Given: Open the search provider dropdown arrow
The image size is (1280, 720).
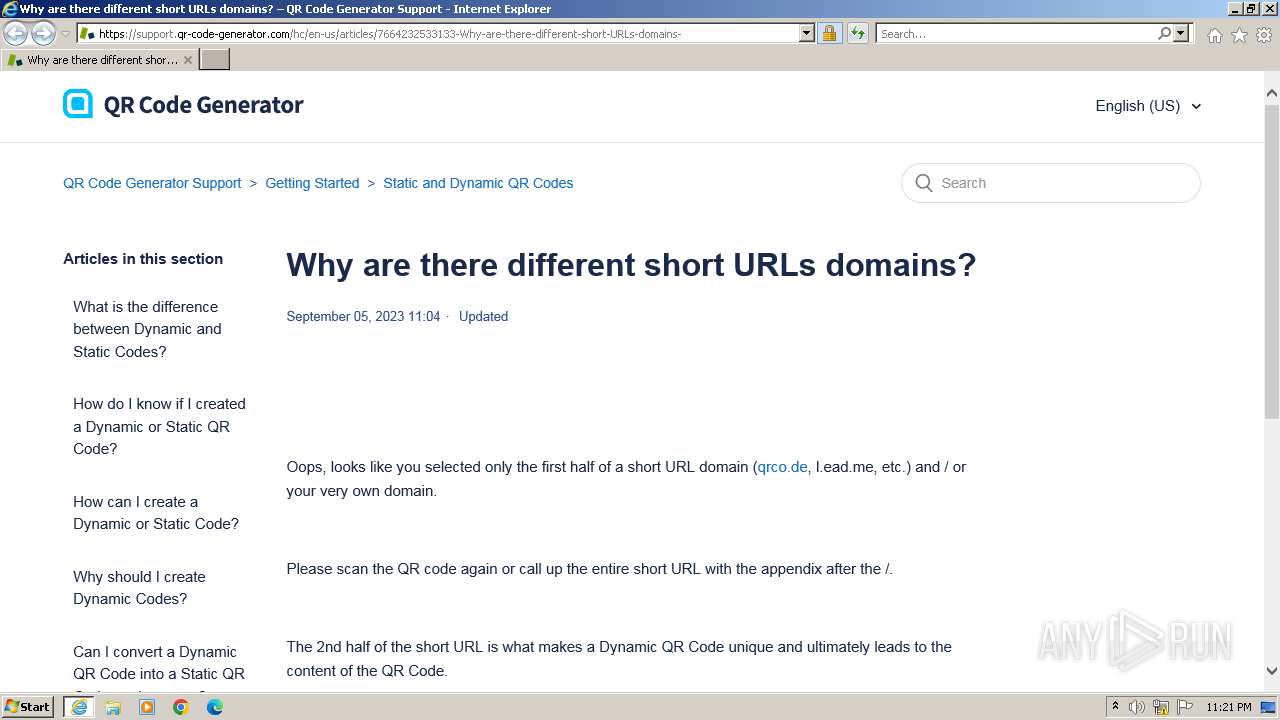Looking at the screenshot, I should pyautogui.click(x=1181, y=33).
